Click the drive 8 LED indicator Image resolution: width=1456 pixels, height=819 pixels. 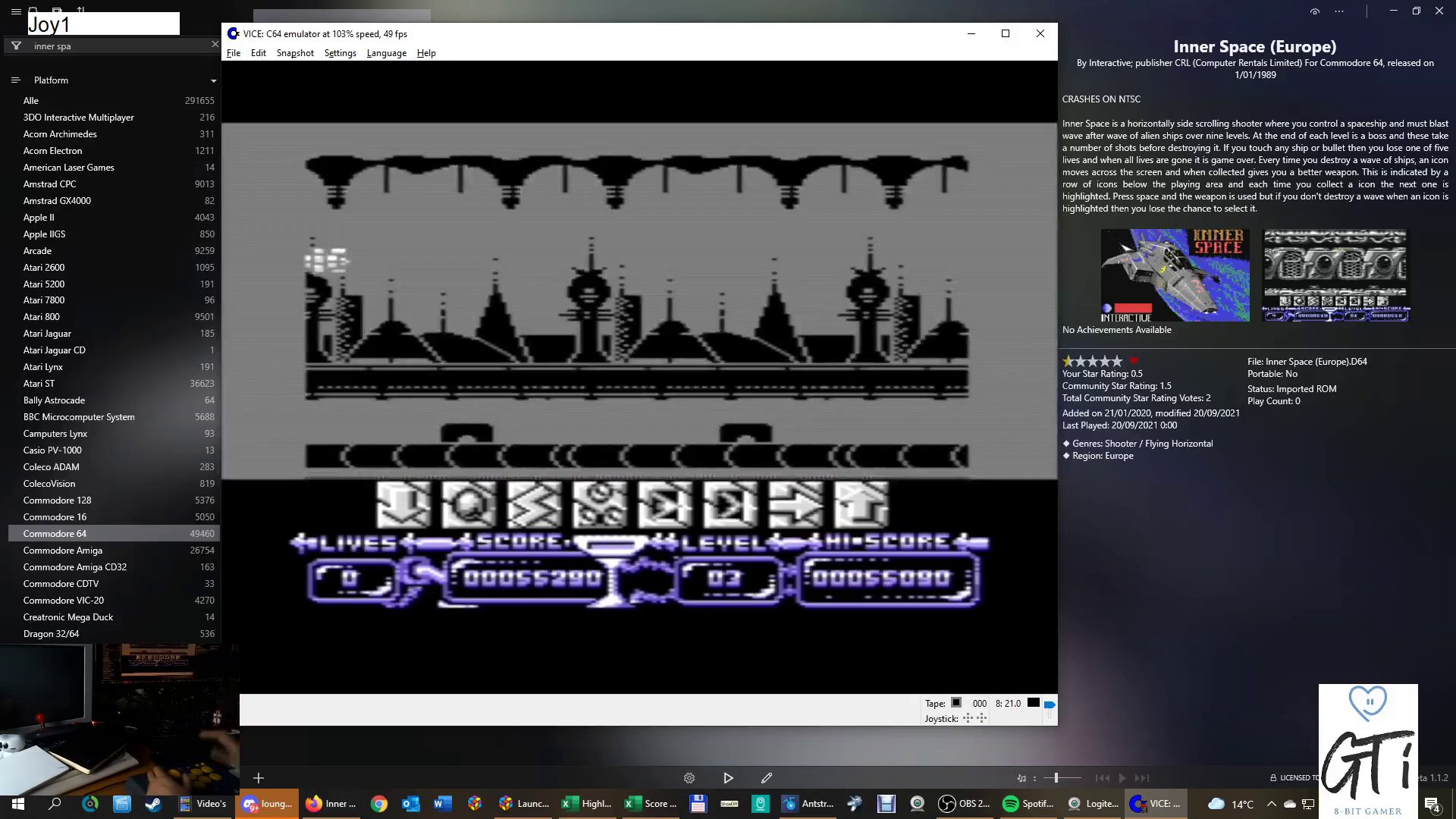coord(1033,703)
